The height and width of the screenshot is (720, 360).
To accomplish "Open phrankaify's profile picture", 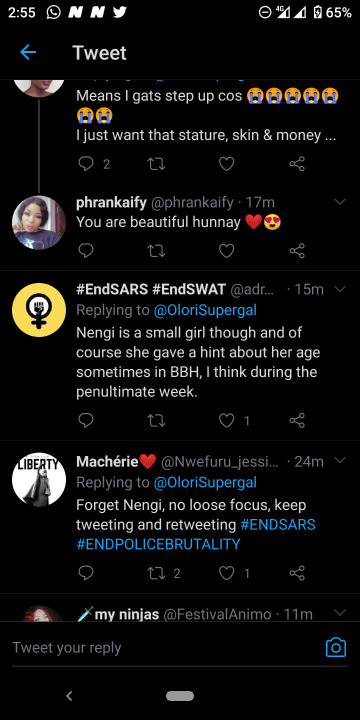I will [39, 223].
